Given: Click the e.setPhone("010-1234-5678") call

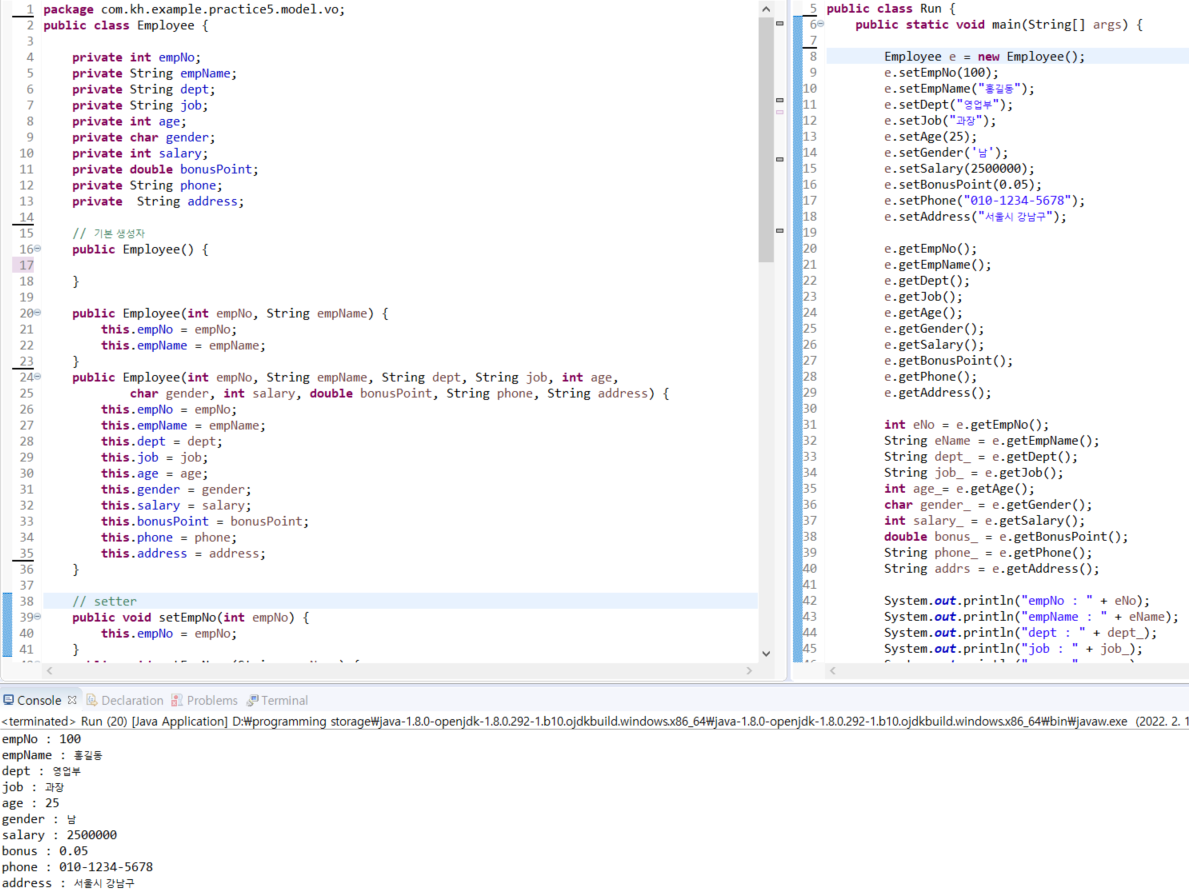Looking at the screenshot, I should click(984, 201).
